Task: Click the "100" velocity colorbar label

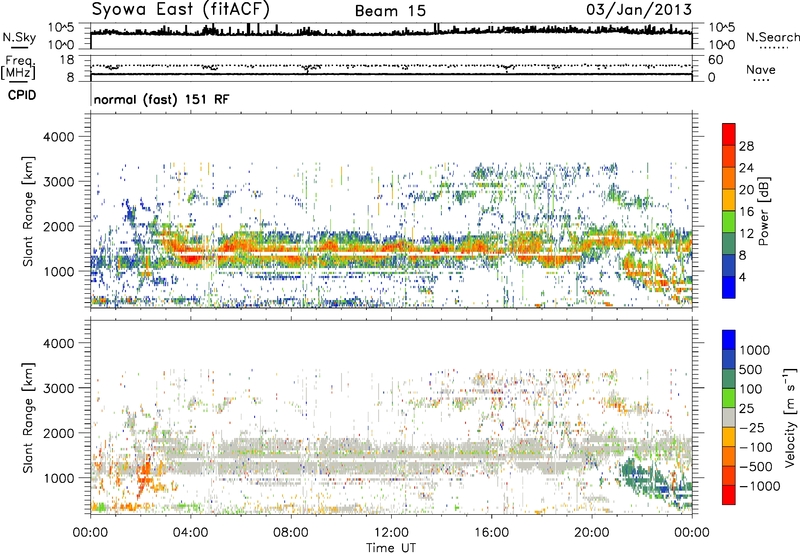Action: coord(752,389)
